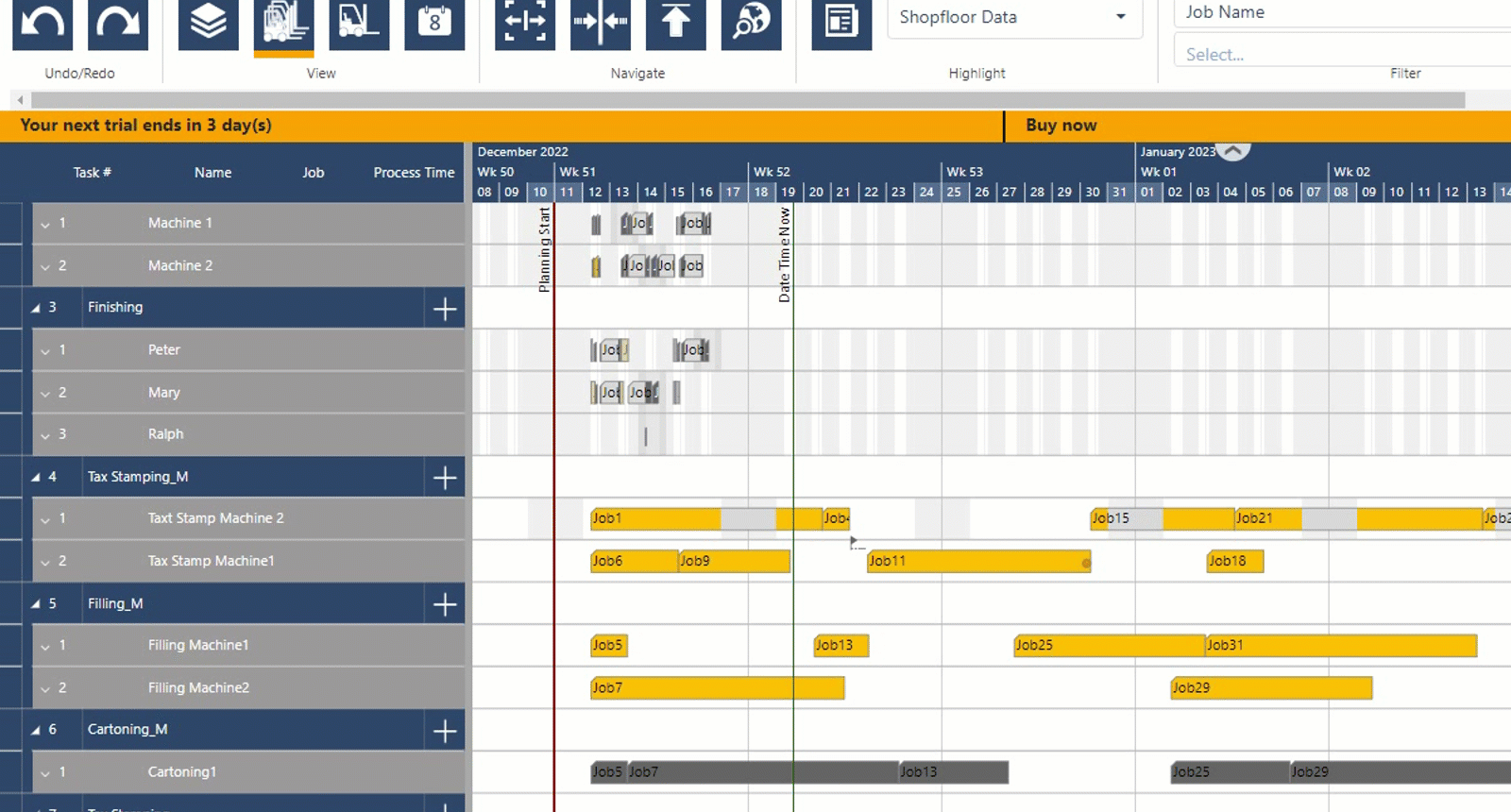This screenshot has width=1511, height=812.
Task: Add resource to Cartoning_M with plus
Action: point(445,731)
